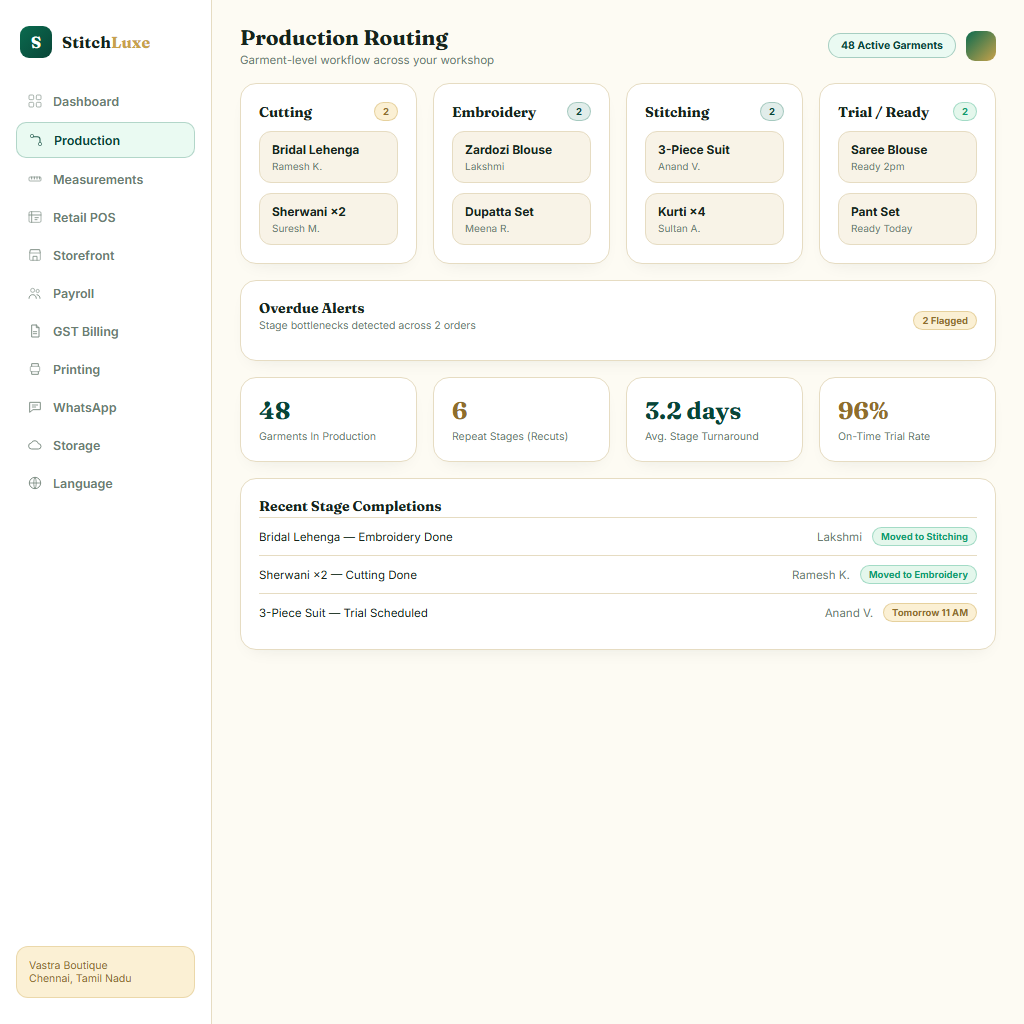Click the Moved to Embroidery tag

pyautogui.click(x=918, y=575)
